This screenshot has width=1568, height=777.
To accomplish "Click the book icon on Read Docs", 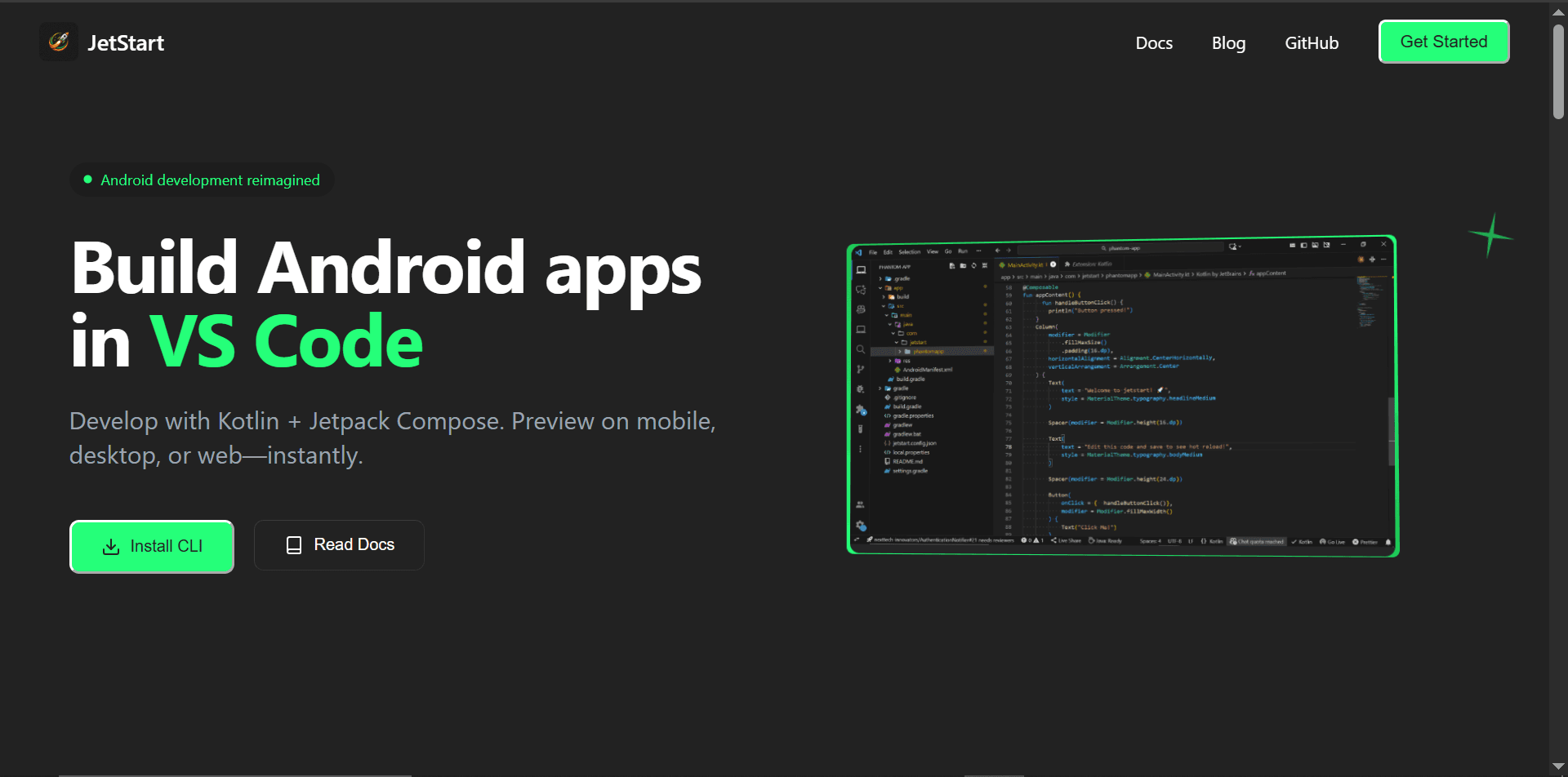I will pyautogui.click(x=294, y=545).
